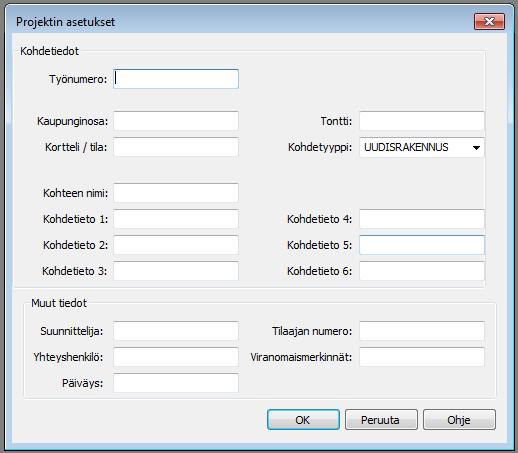Activate the Kohteen nimi field

click(176, 193)
